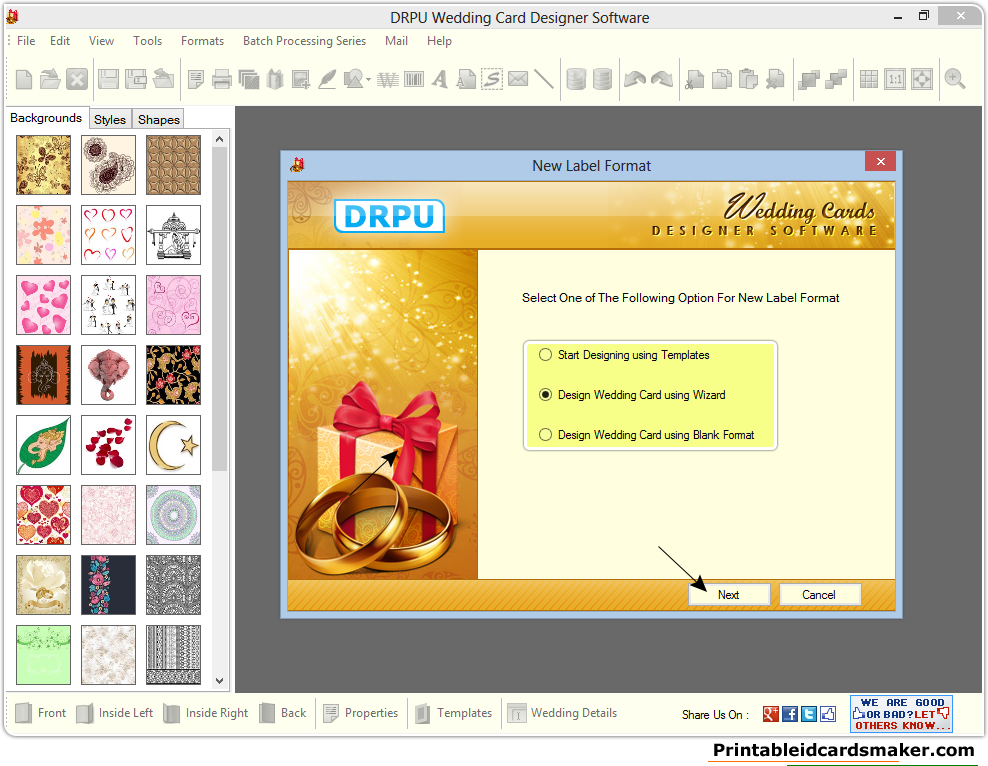Open the shapes tool dropdown arrow

pos(368,80)
